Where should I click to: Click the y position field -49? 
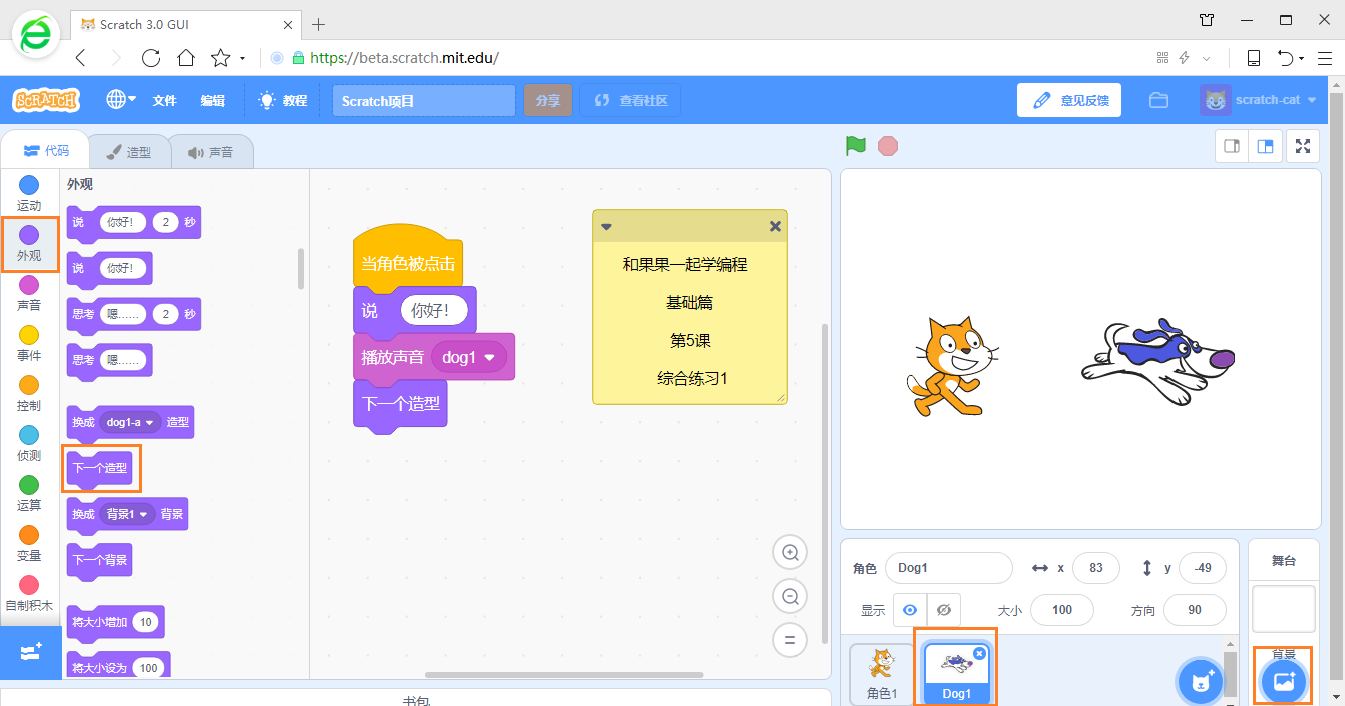pyautogui.click(x=1203, y=568)
